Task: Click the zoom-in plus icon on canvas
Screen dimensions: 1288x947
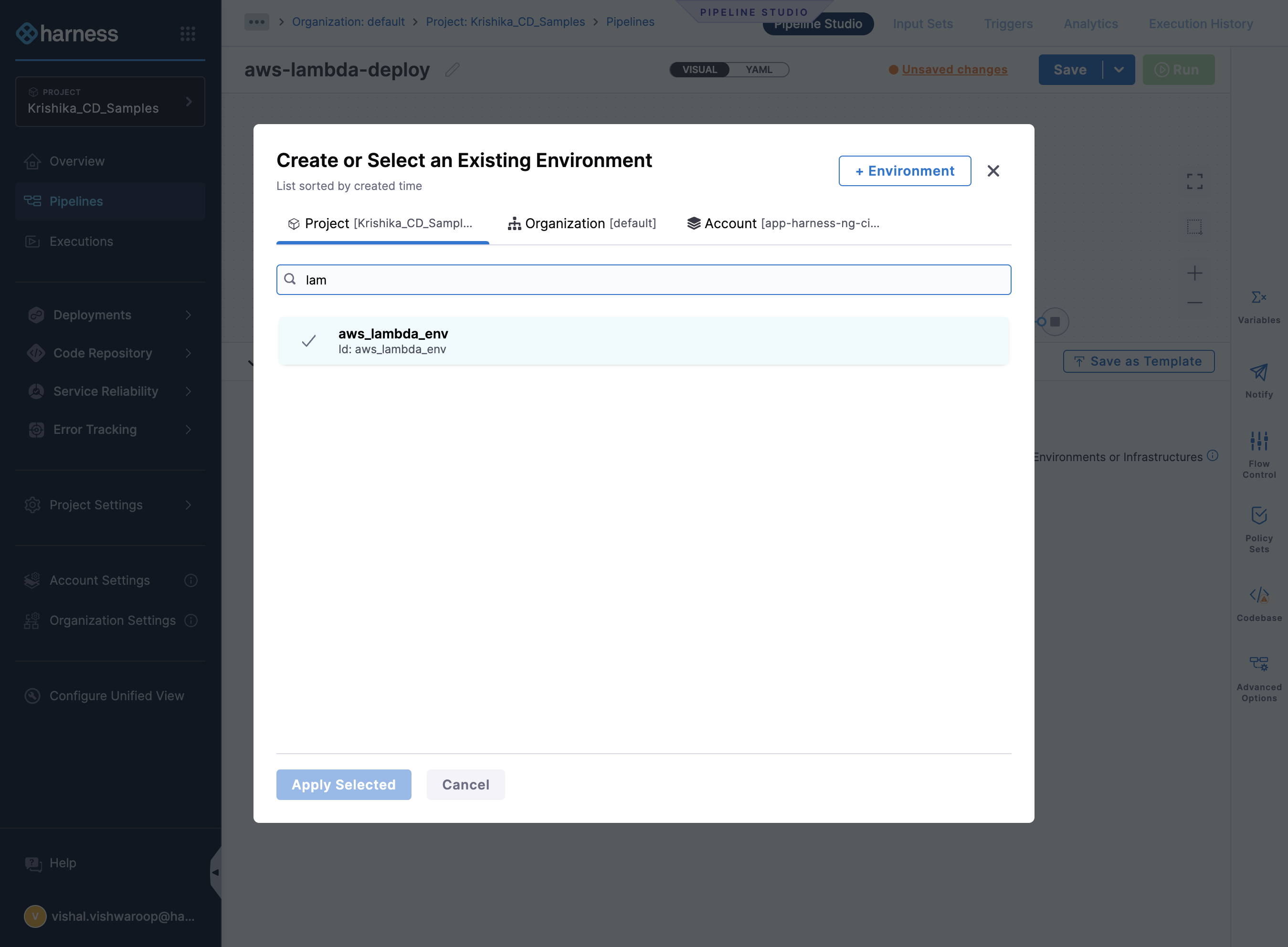Action: (x=1194, y=273)
